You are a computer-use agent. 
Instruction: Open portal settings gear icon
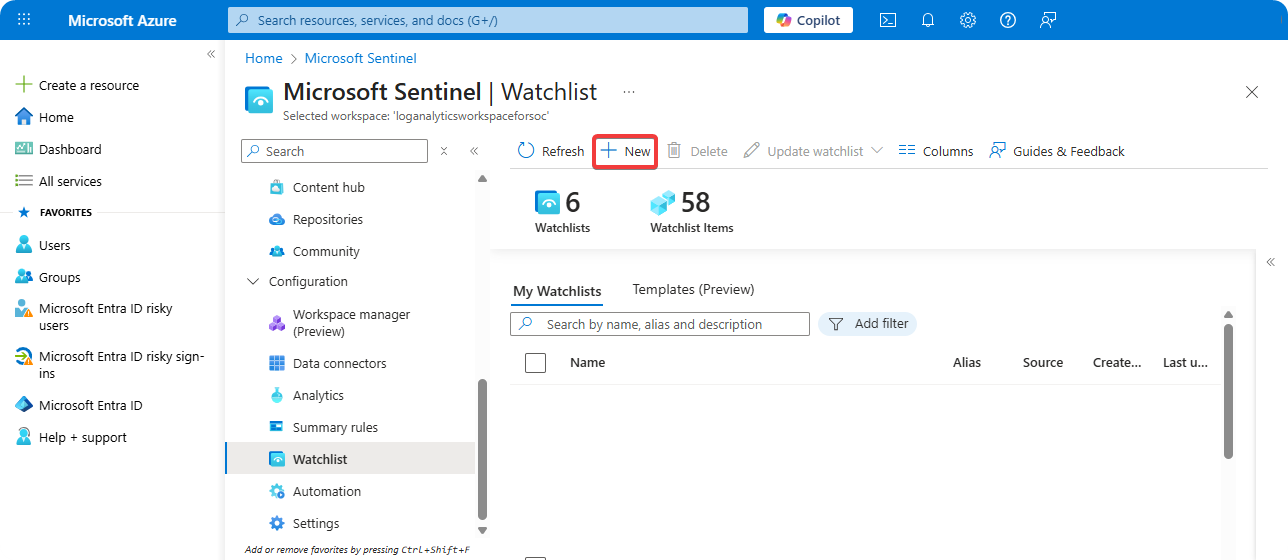coord(968,20)
